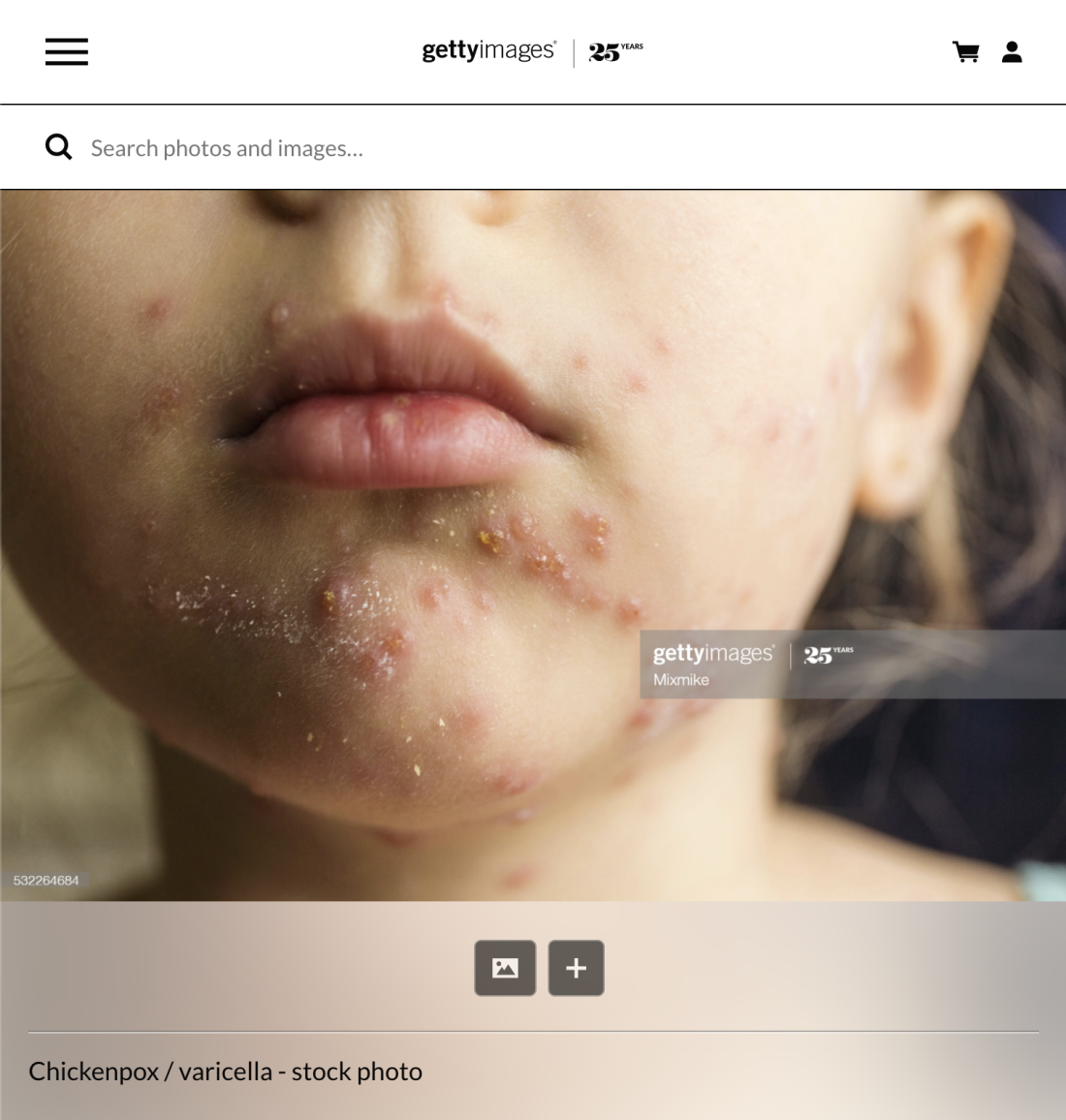This screenshot has height=1120, width=1066.
Task: Add image to board with plus button
Action: (576, 968)
